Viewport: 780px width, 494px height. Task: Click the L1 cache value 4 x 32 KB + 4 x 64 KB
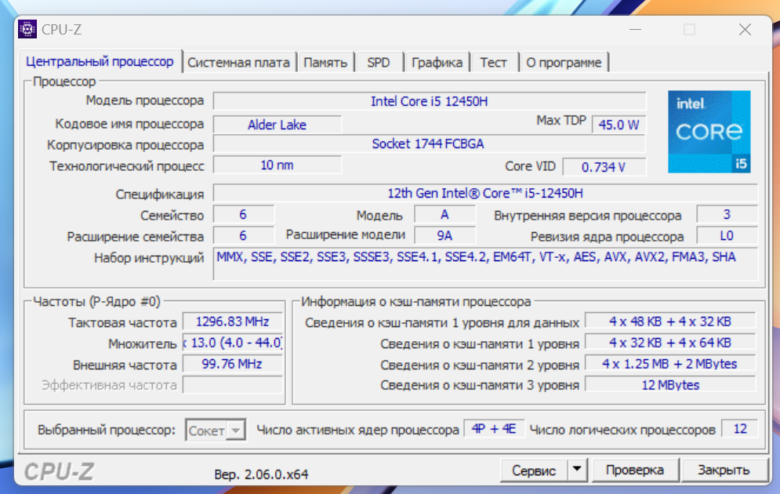point(670,343)
